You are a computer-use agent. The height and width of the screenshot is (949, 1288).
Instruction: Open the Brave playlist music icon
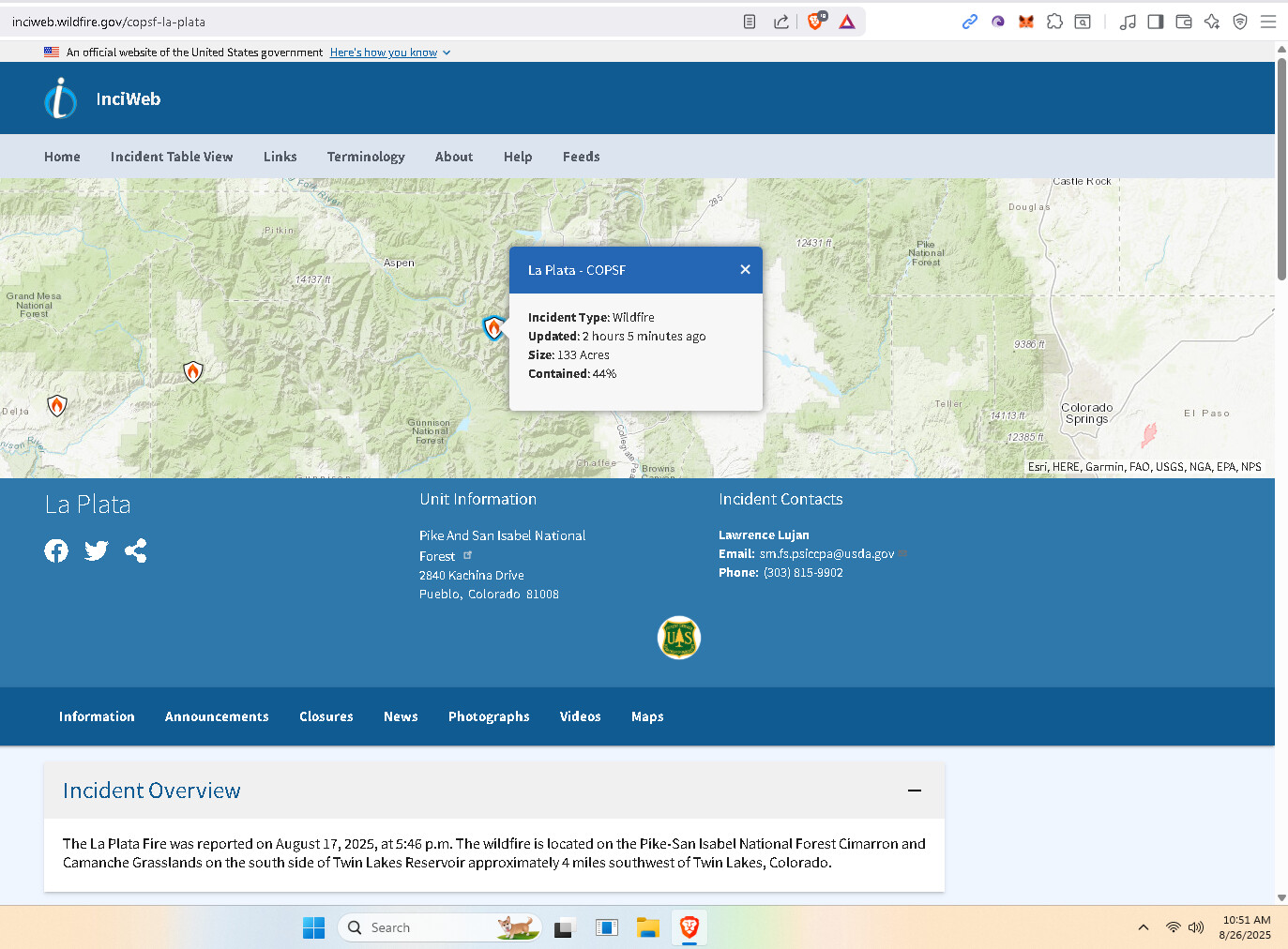click(x=1128, y=22)
